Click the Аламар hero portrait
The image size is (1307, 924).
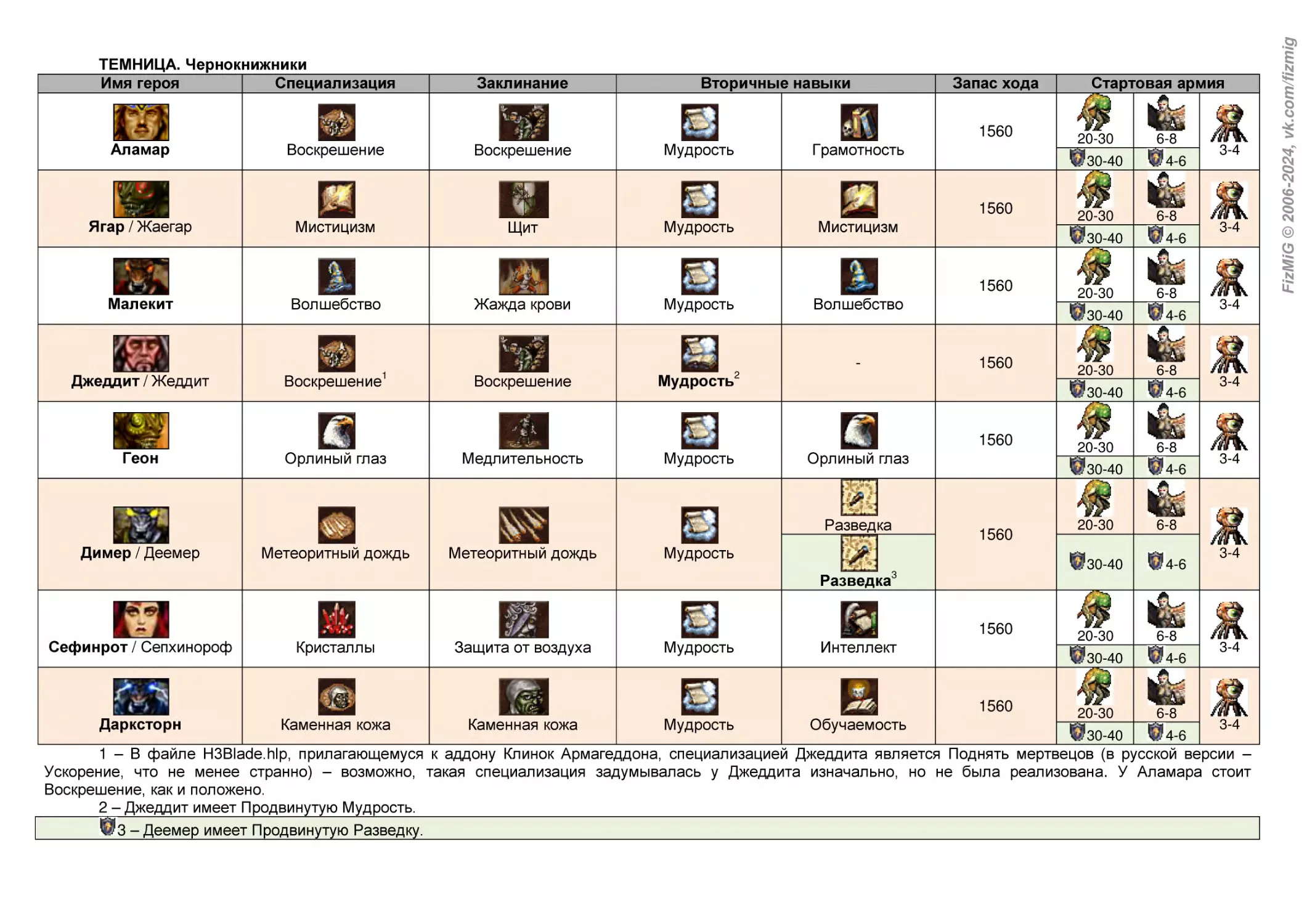tap(140, 122)
